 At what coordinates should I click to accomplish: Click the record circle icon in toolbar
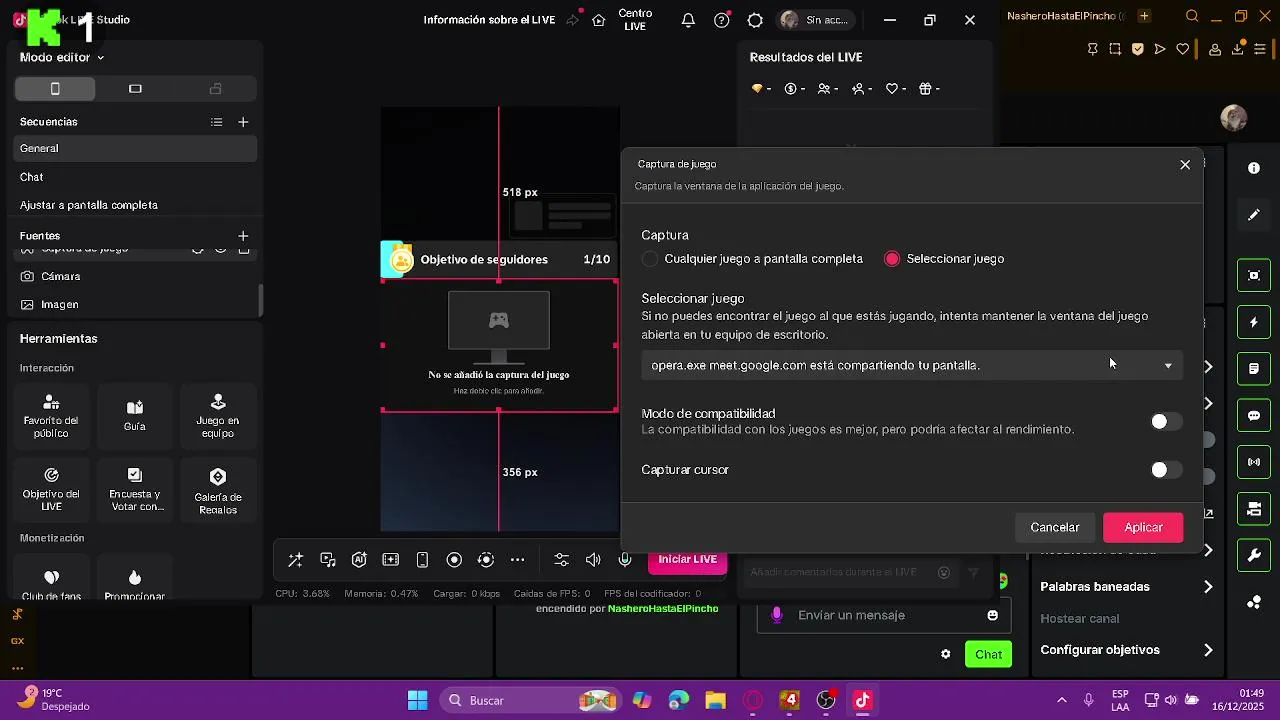coord(454,560)
